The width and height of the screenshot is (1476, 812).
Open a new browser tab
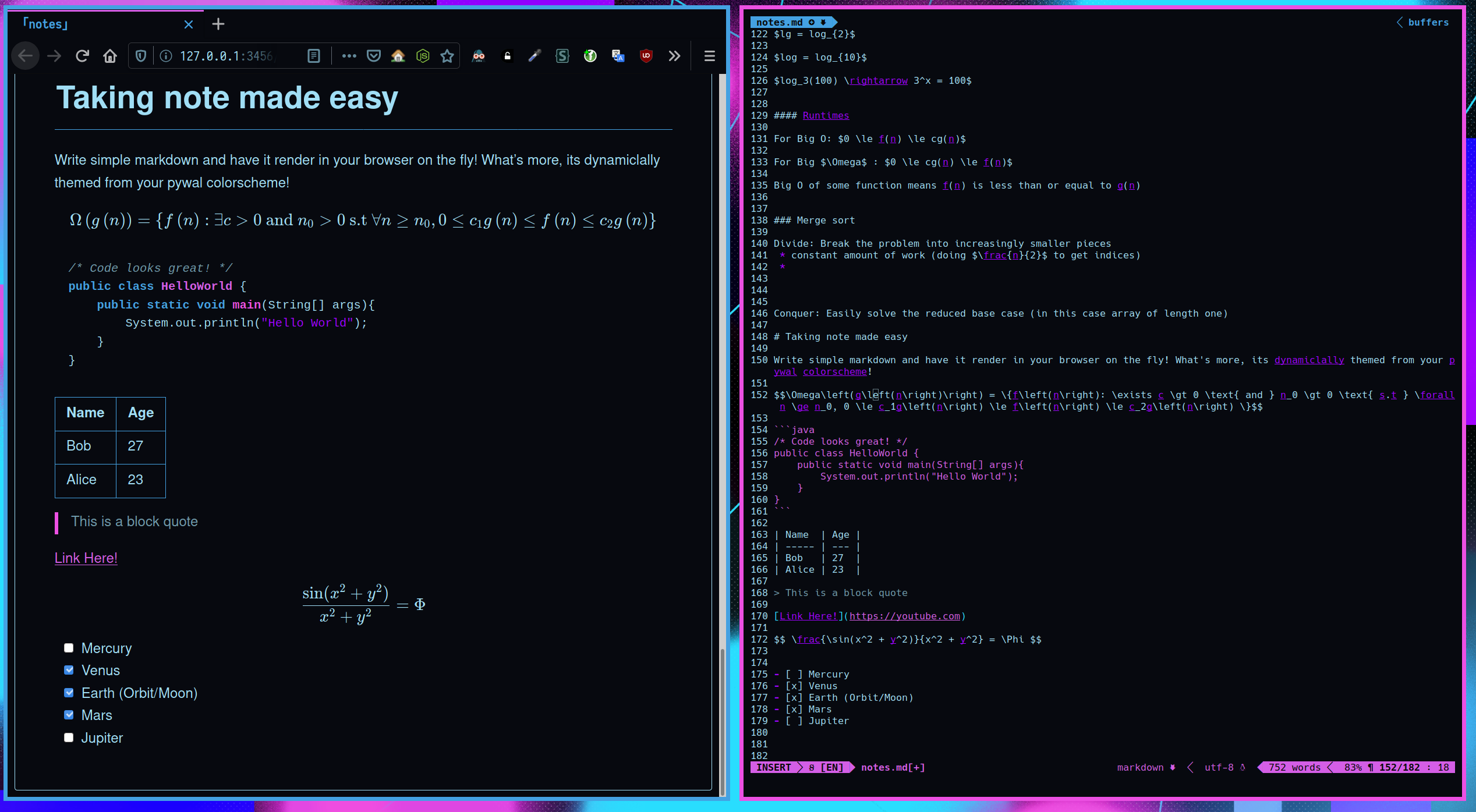point(218,23)
